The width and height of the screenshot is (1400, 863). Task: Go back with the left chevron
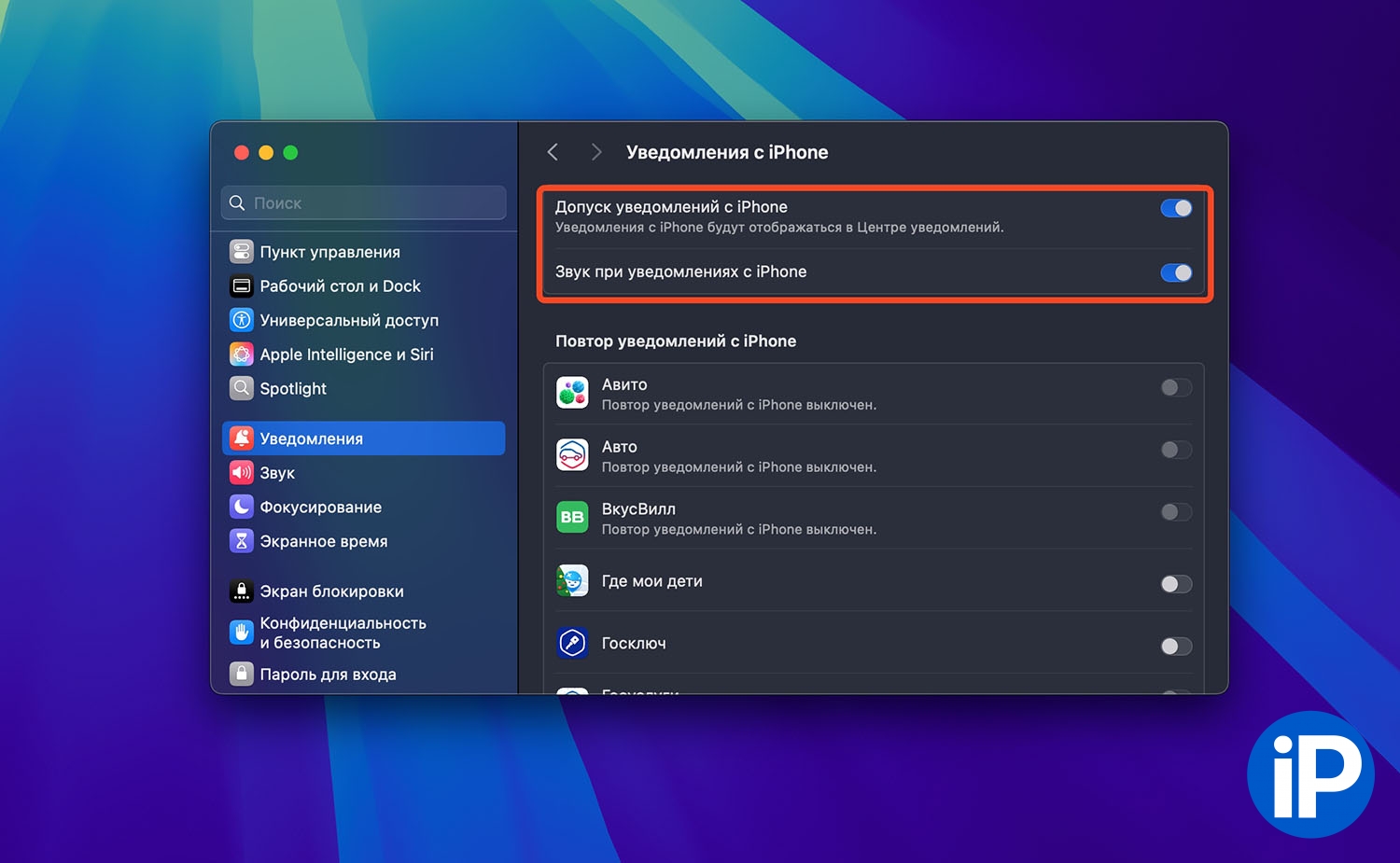pos(553,152)
